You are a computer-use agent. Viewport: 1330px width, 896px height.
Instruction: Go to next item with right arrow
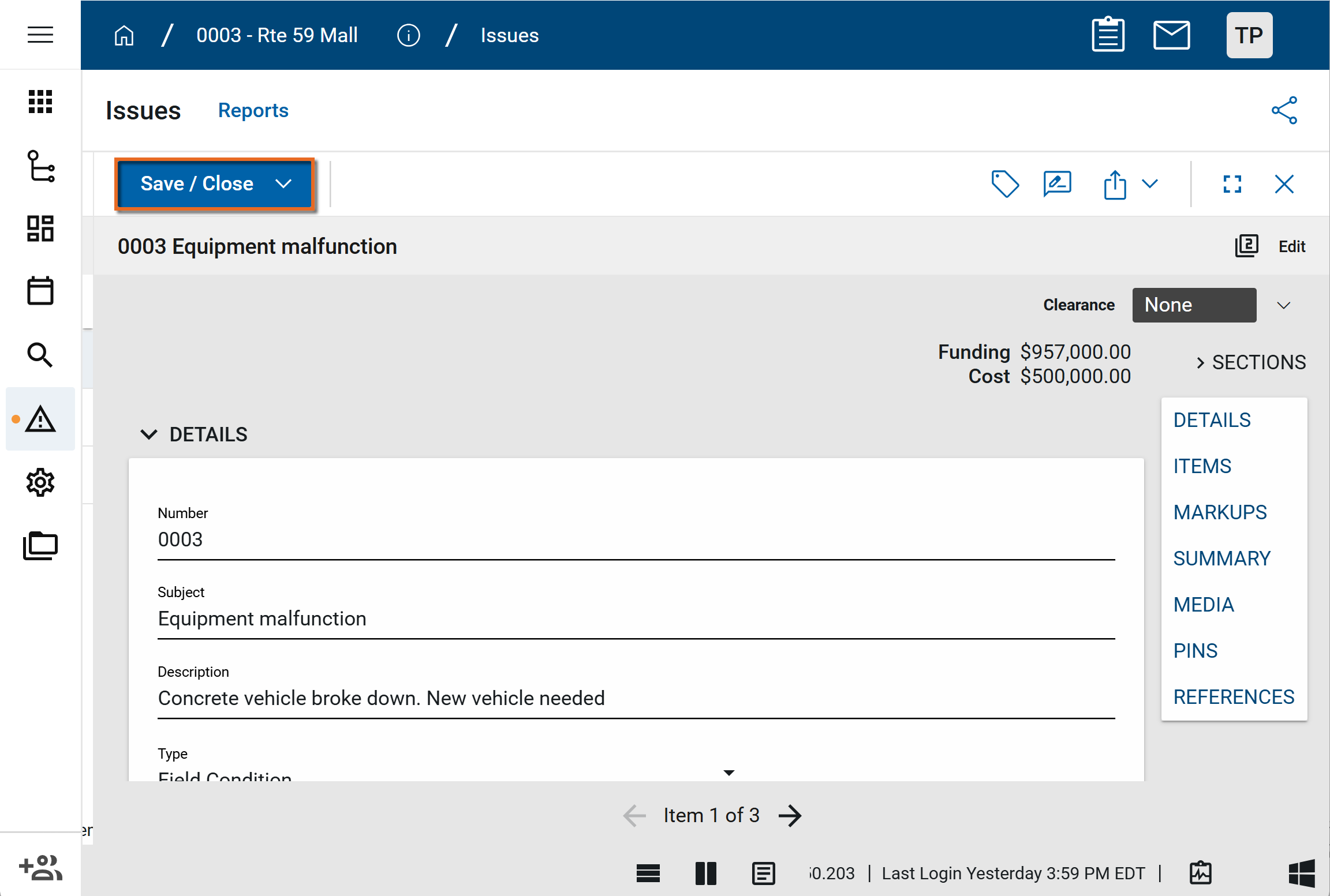789,815
